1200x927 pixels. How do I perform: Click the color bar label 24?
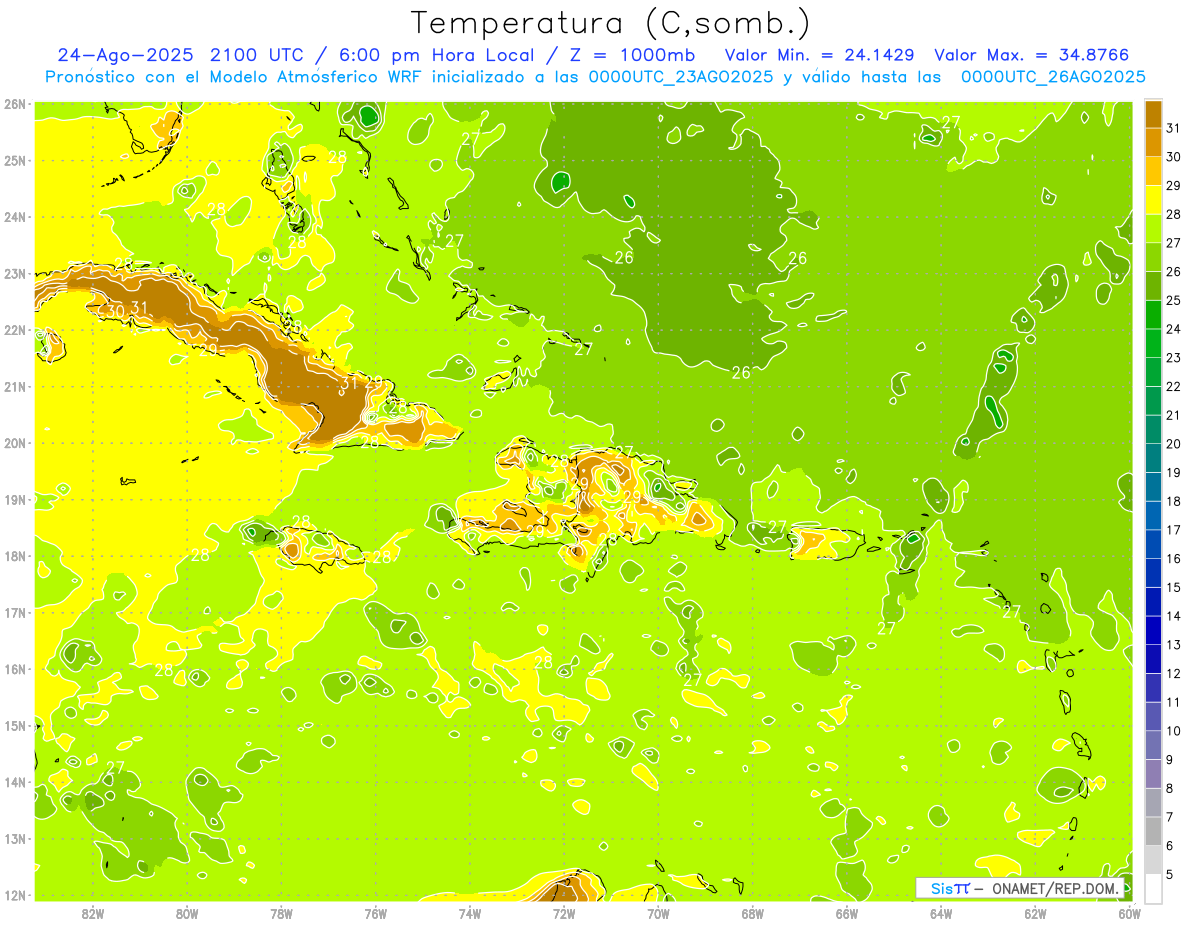tap(1174, 329)
